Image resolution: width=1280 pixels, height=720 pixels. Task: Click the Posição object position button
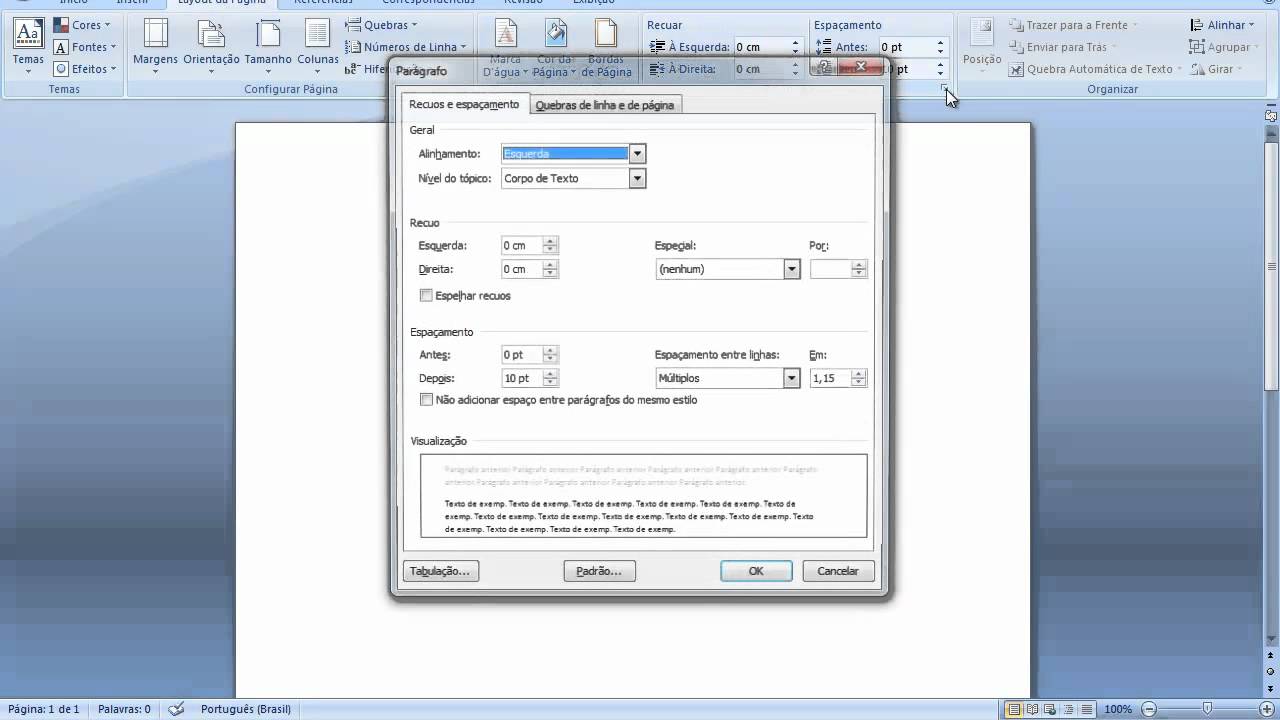click(982, 46)
